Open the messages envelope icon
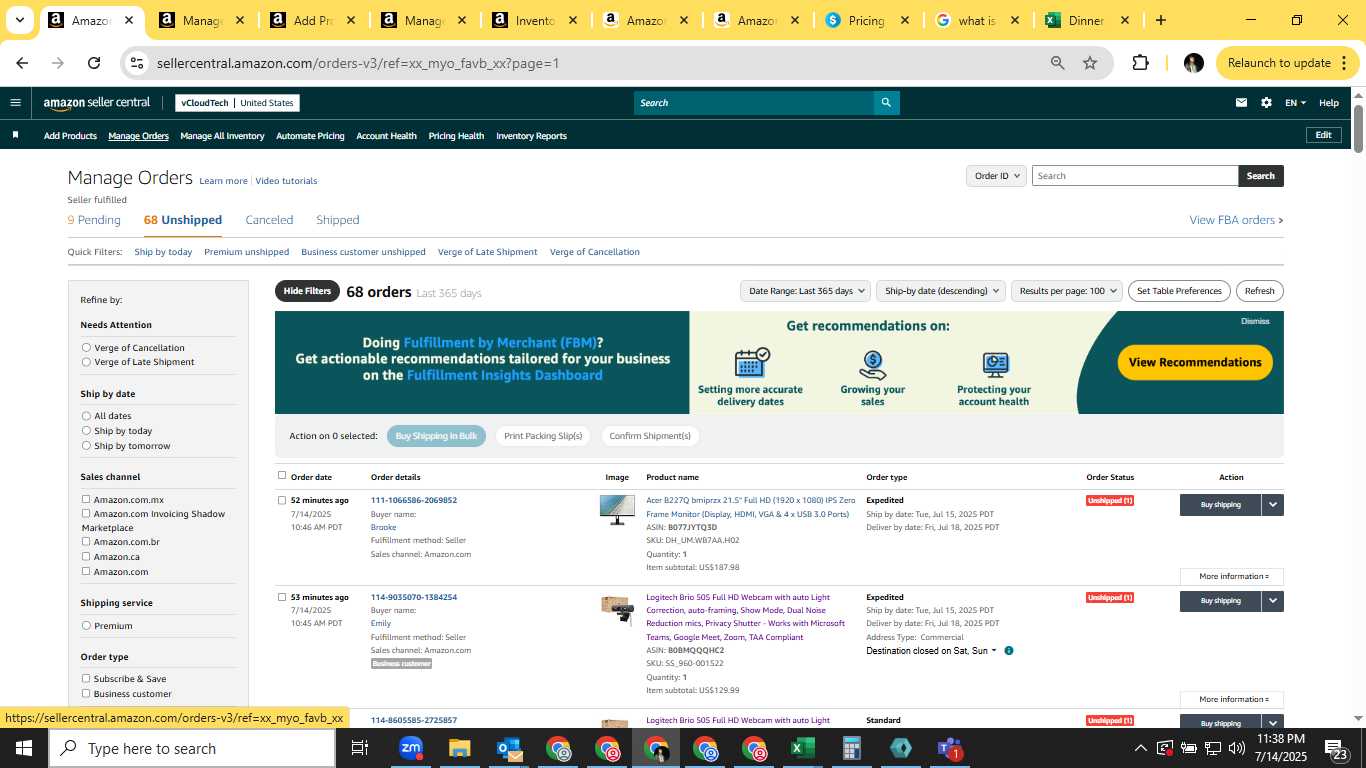Screen dimensions: 1366x768 click(x=1241, y=102)
